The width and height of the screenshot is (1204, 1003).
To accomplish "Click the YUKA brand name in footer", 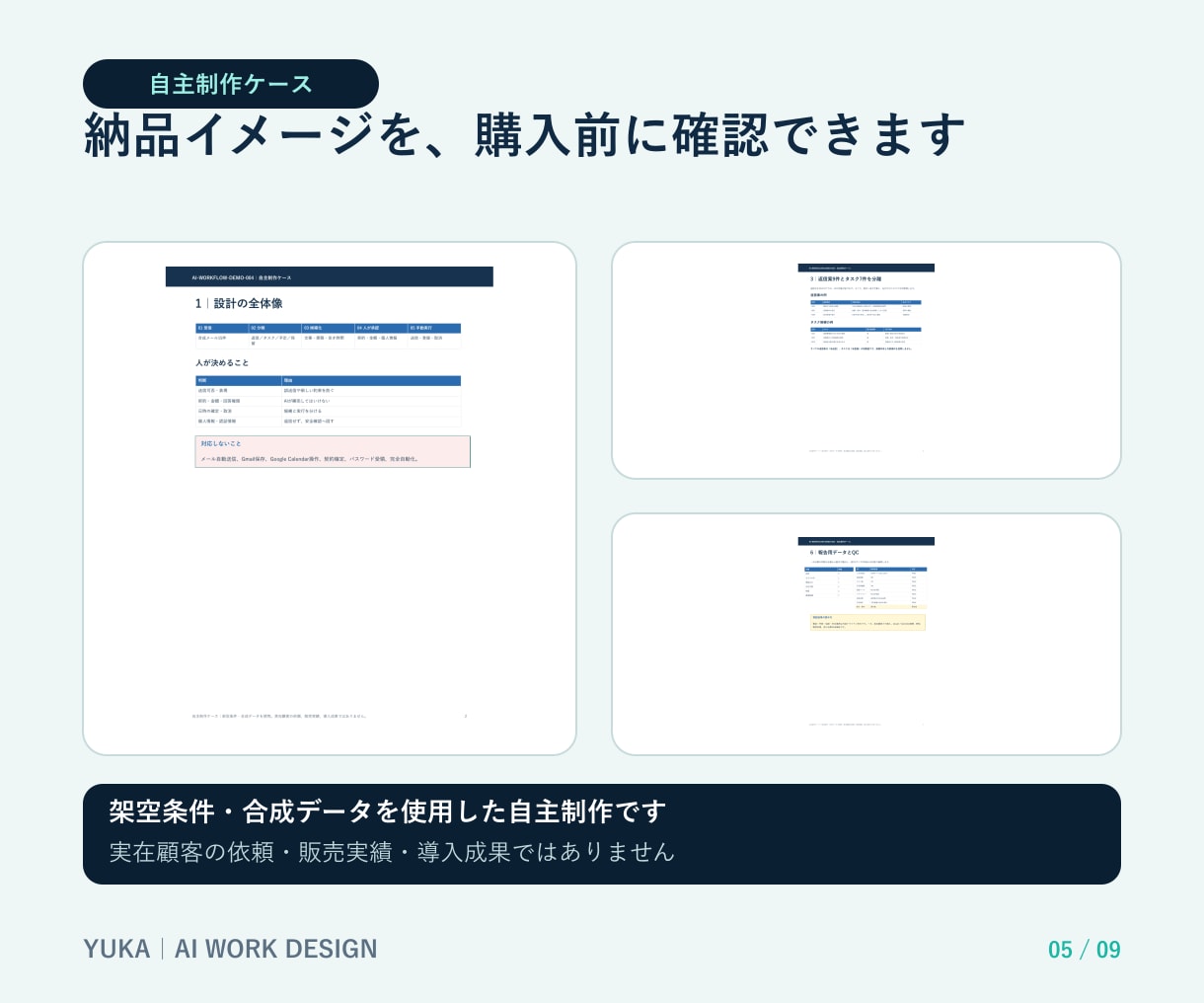I will [x=116, y=949].
